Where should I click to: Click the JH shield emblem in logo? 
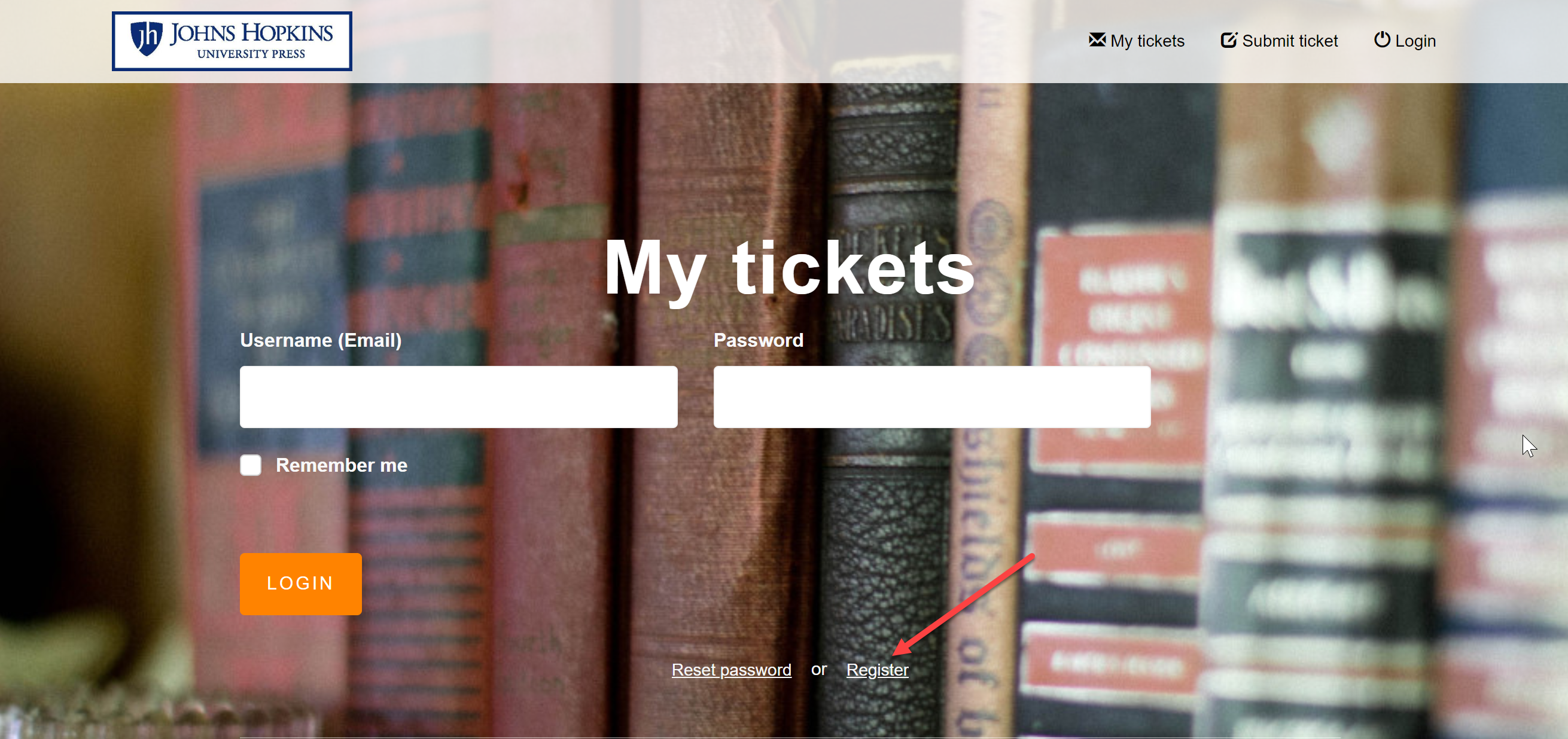147,38
